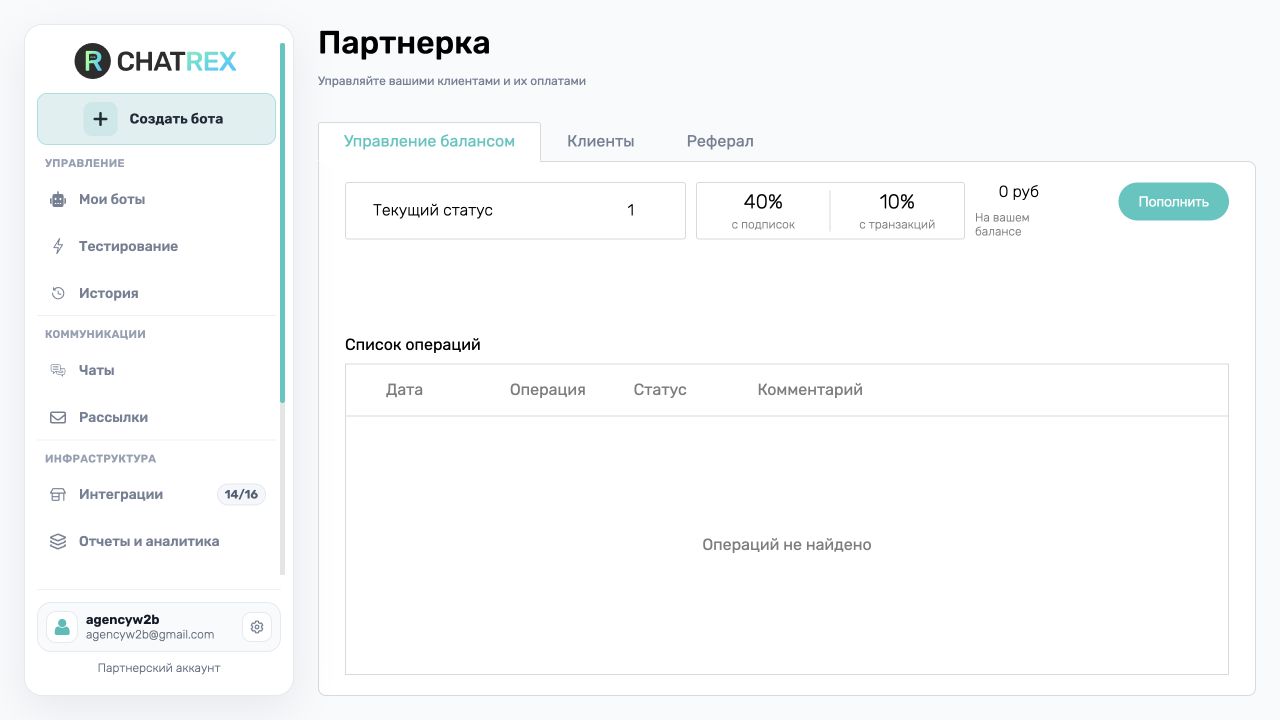Click the Статус column header

point(660,390)
